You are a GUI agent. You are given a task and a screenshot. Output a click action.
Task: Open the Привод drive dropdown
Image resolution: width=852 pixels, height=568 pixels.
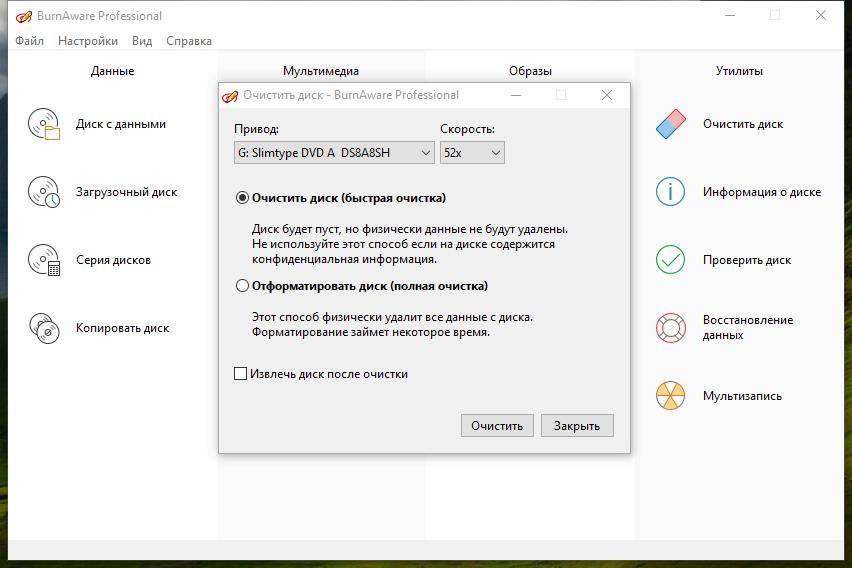tap(334, 153)
